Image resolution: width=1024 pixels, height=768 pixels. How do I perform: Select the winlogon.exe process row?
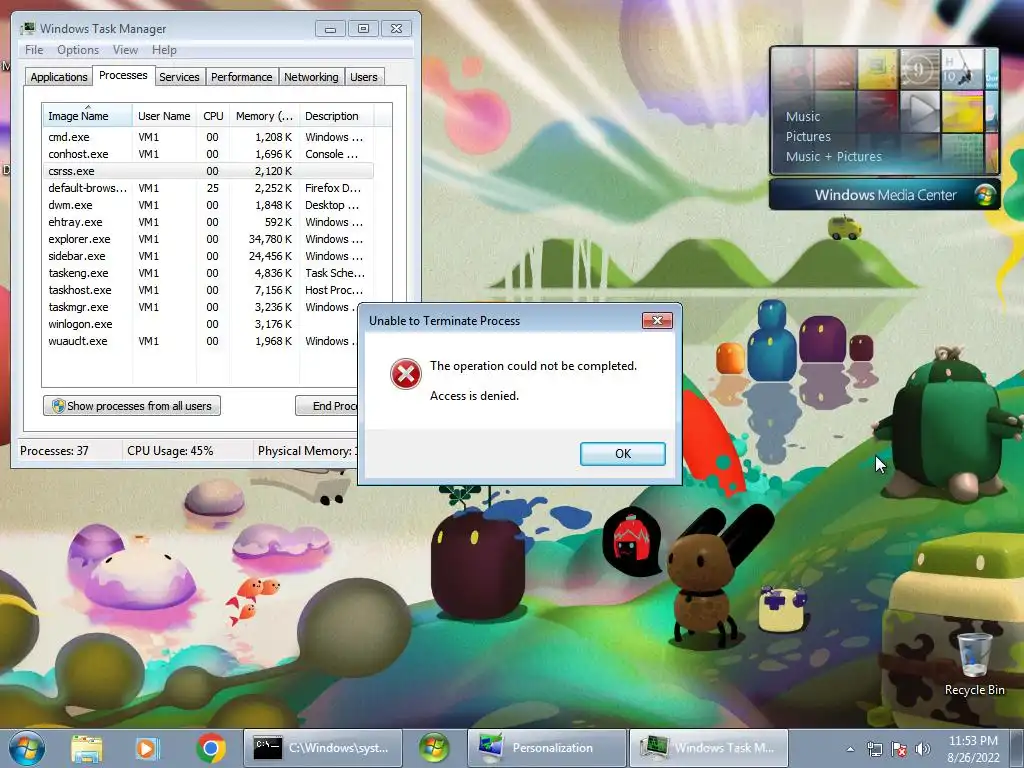(202, 324)
